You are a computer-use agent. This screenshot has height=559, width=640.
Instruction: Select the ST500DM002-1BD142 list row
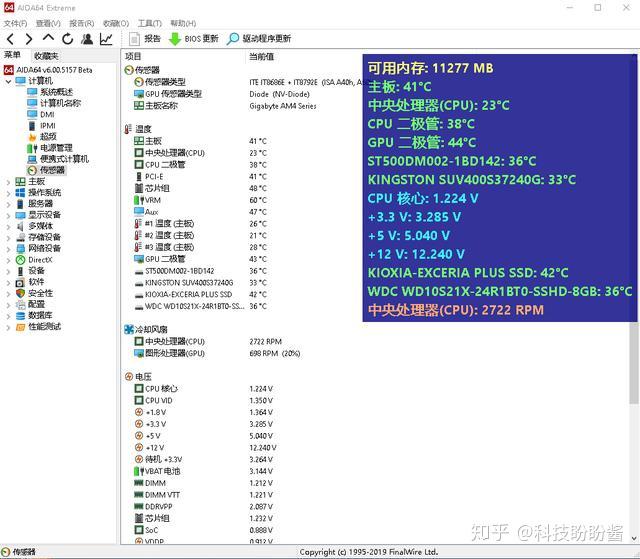pyautogui.click(x=200, y=271)
